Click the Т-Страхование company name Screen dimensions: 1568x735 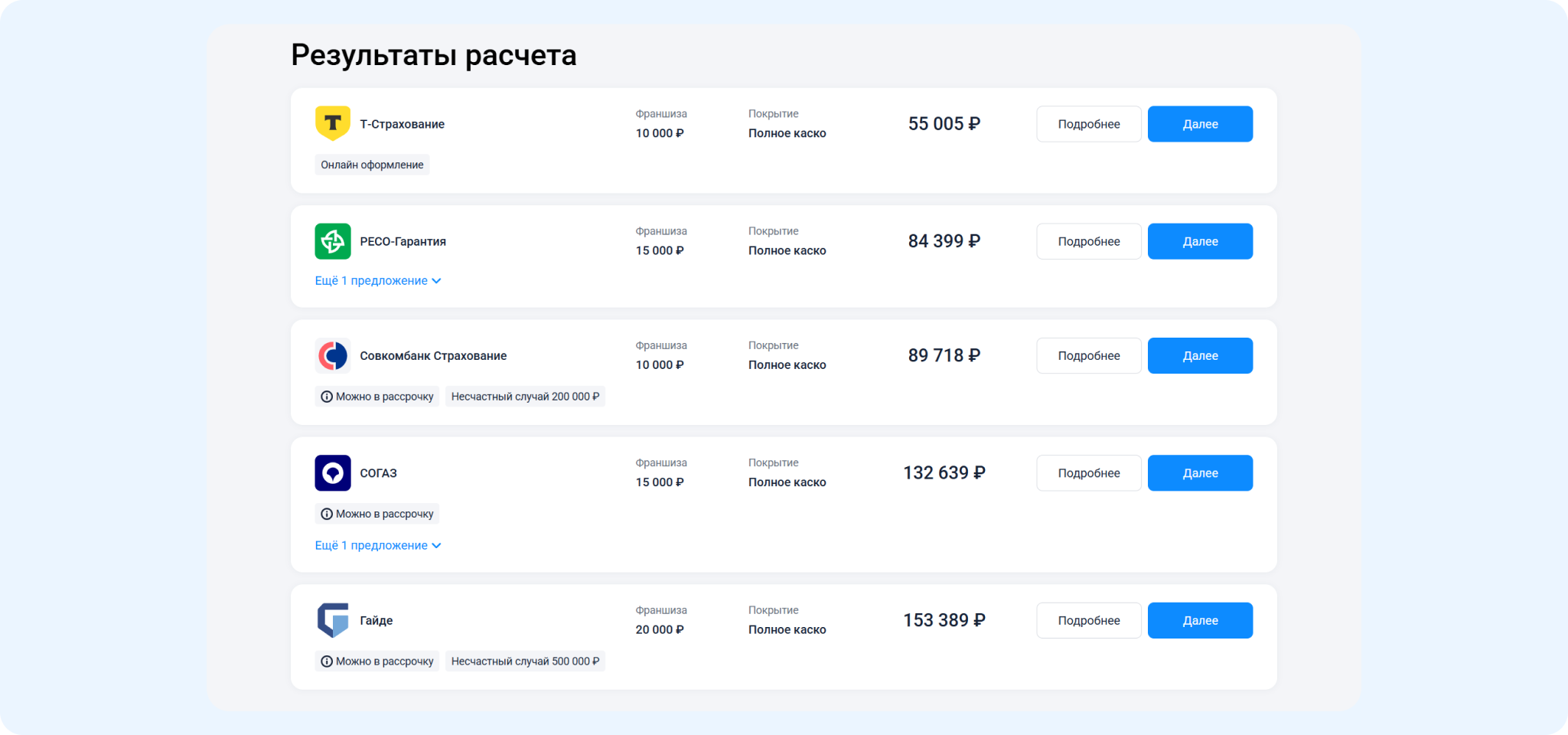pos(402,124)
